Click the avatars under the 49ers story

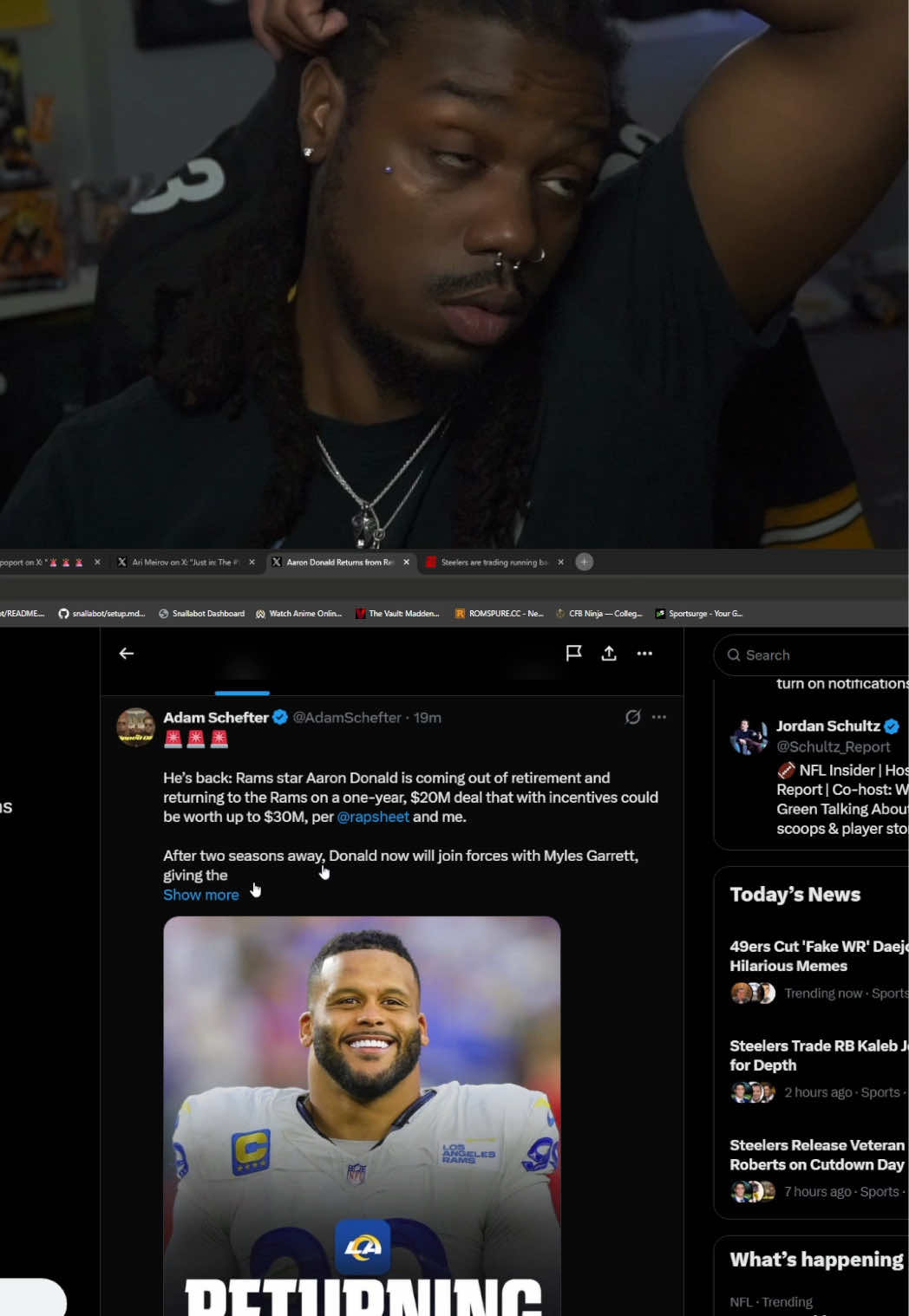pos(753,993)
